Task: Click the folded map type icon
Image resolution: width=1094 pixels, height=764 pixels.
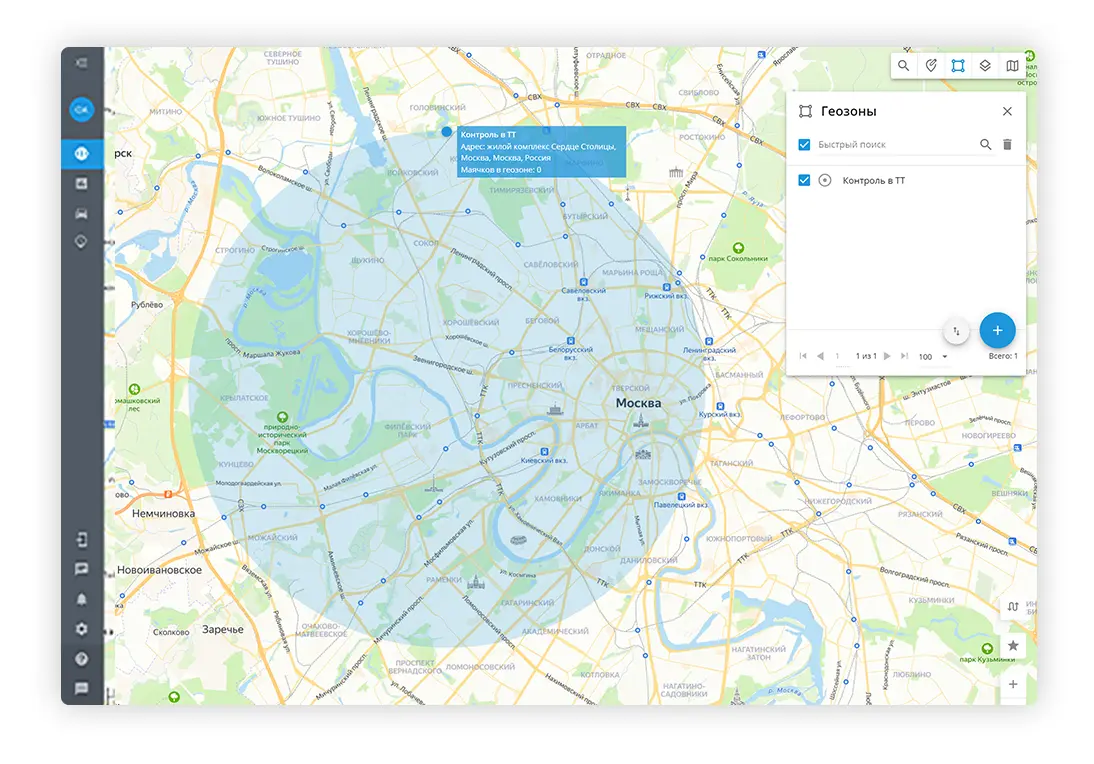Action: (x=1012, y=66)
